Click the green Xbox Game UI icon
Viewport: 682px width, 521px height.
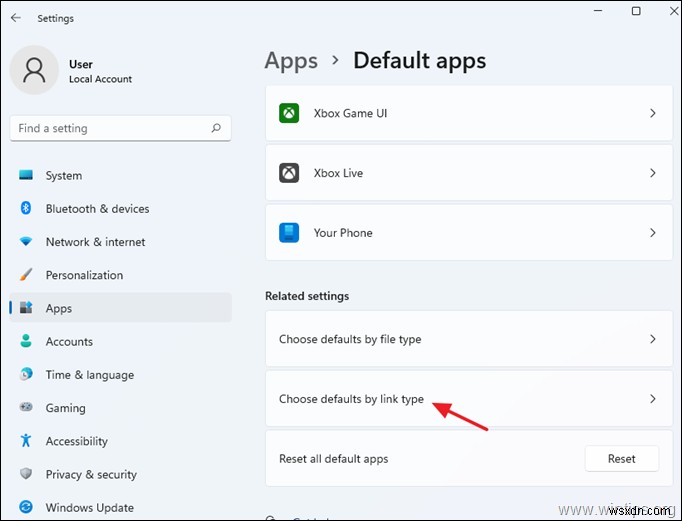click(289, 113)
